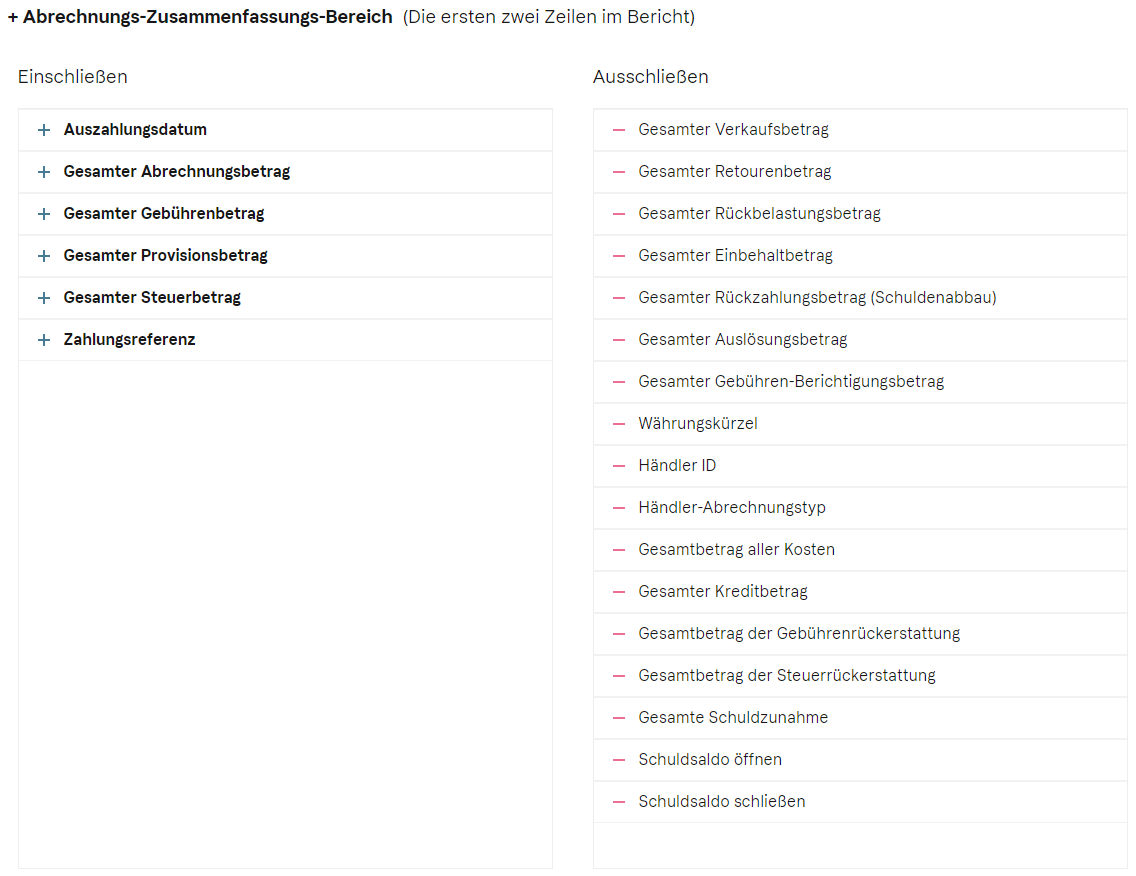
Task: Click the plus icon beside Gesamter Gebührenbetrag
Action: point(43,214)
